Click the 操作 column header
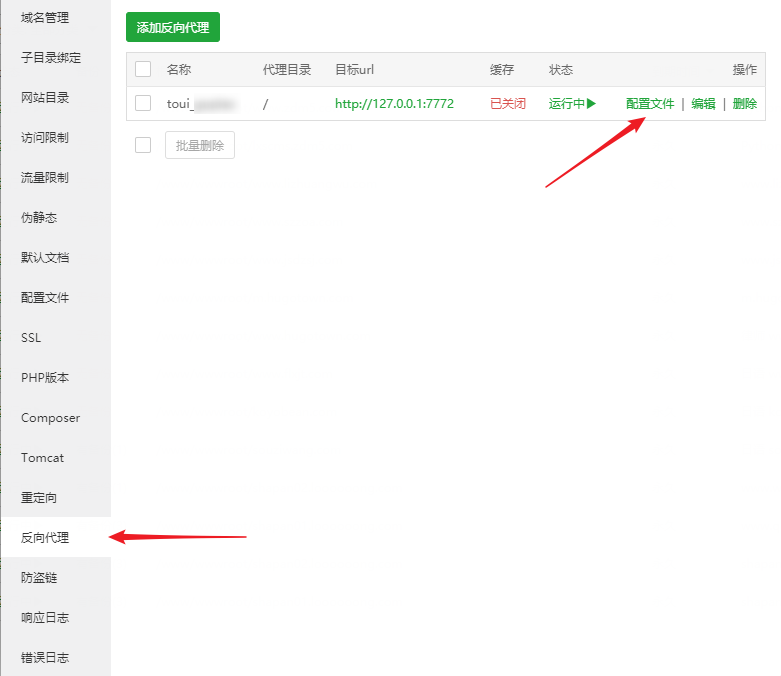 click(745, 70)
